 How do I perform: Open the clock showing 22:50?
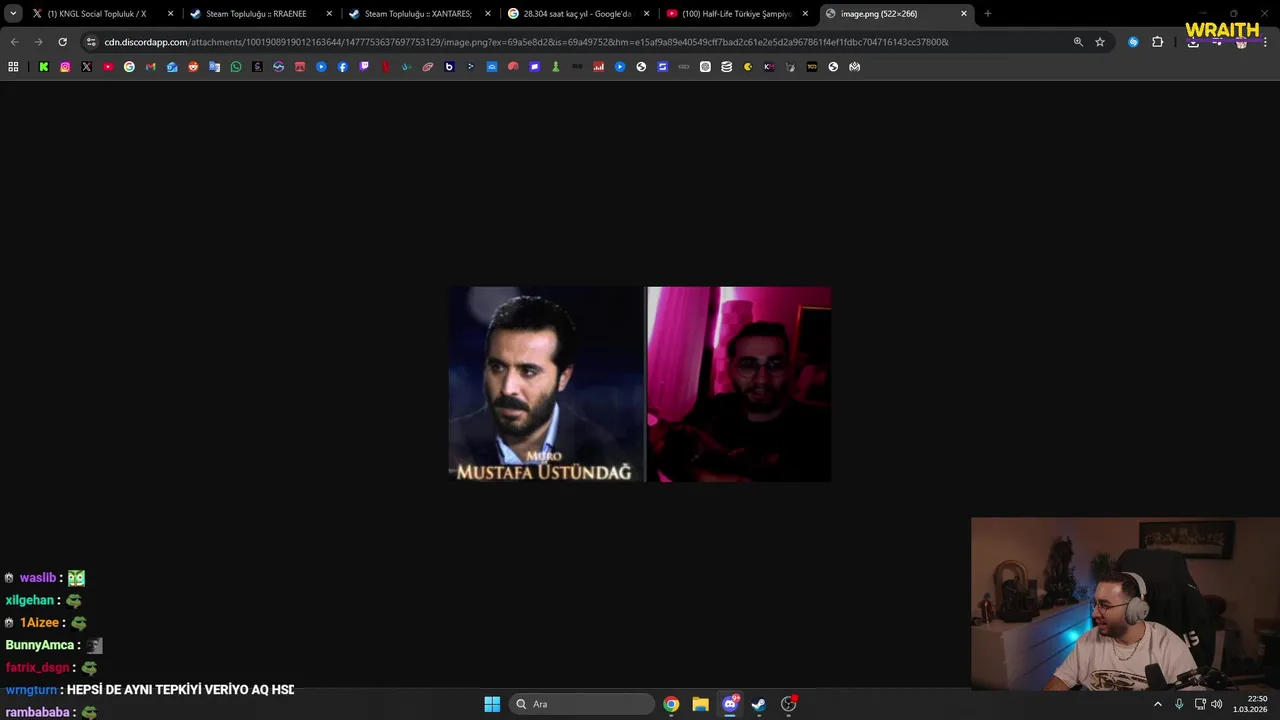[1250, 704]
